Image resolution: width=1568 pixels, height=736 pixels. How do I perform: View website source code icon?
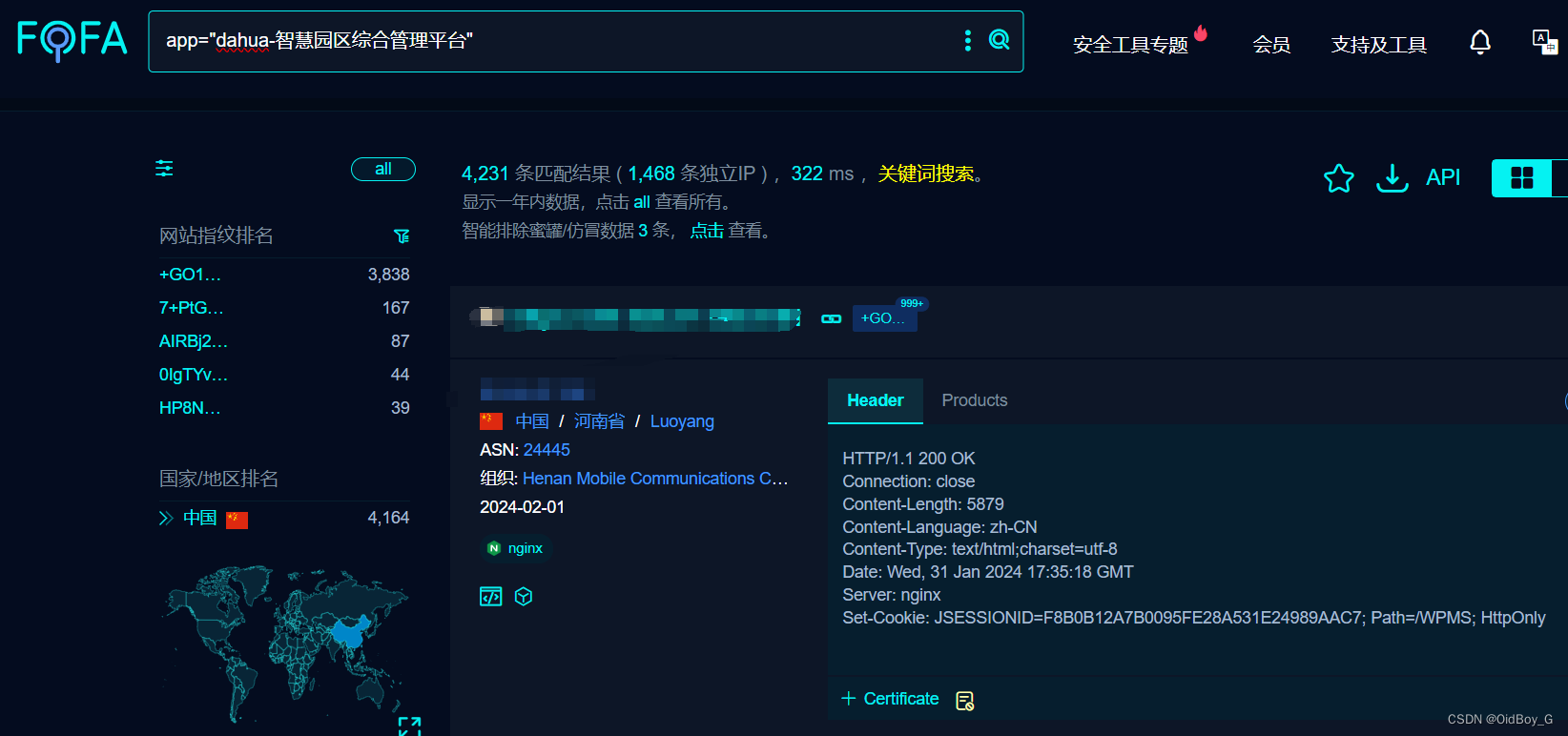pos(491,597)
